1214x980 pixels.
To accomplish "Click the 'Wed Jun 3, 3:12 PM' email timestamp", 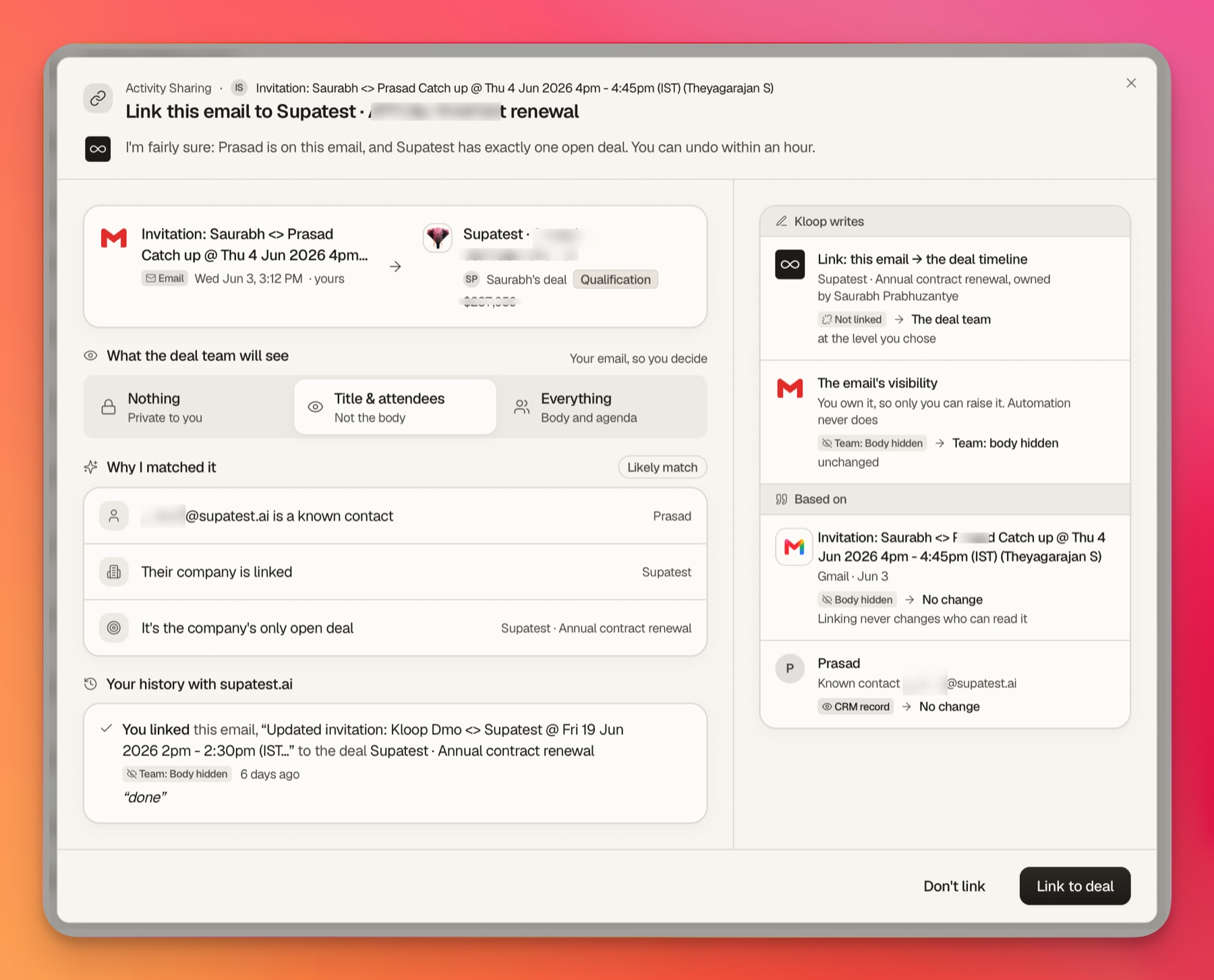I will (x=248, y=279).
